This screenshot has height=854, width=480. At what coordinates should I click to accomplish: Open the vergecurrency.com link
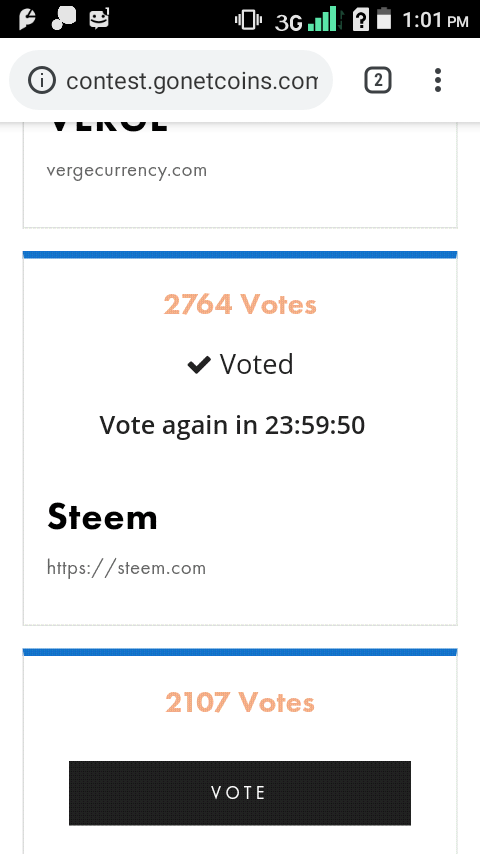(127, 170)
